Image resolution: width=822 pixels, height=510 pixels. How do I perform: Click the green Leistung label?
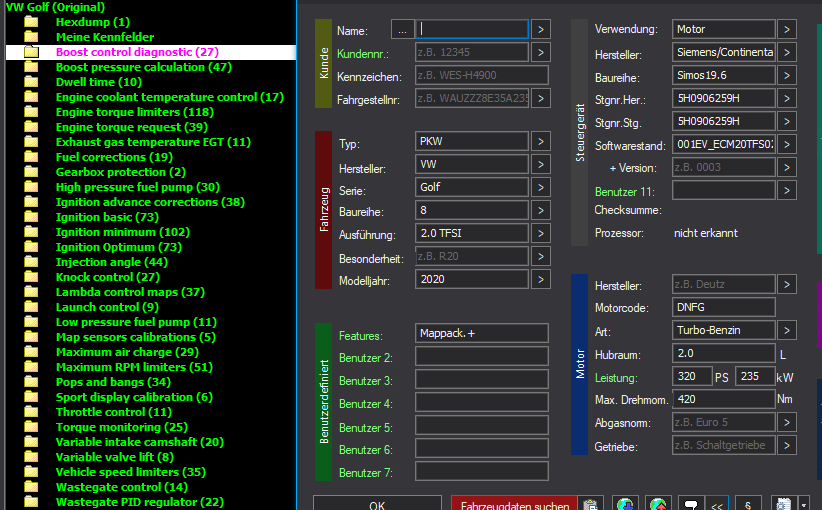pyautogui.click(x=616, y=378)
